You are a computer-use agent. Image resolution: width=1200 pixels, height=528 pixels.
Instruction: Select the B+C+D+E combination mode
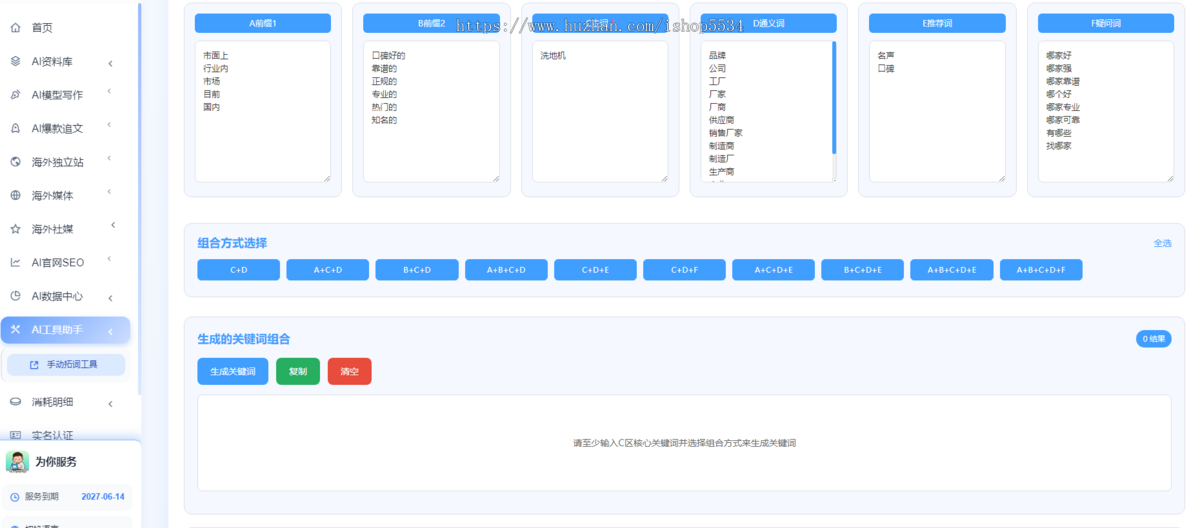(x=862, y=270)
